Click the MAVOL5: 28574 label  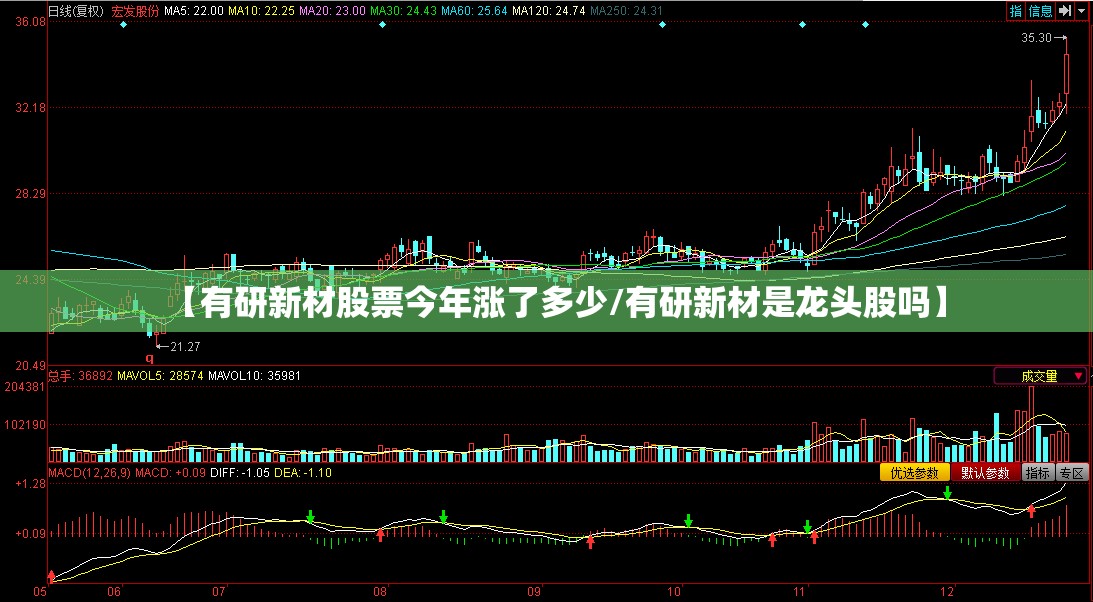coord(160,376)
